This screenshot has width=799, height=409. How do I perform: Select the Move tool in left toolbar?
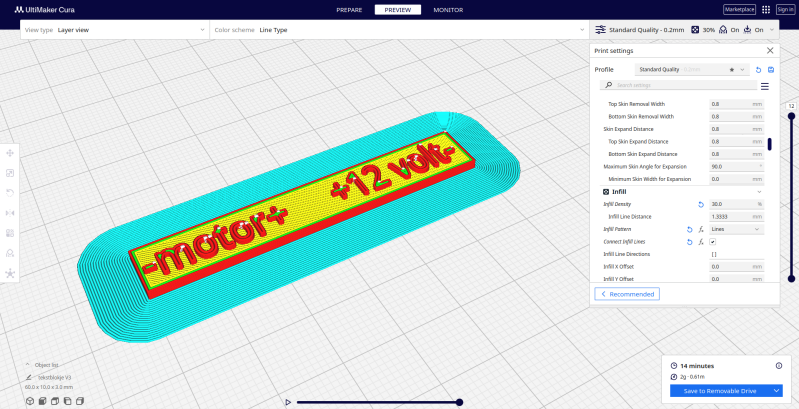[10, 153]
